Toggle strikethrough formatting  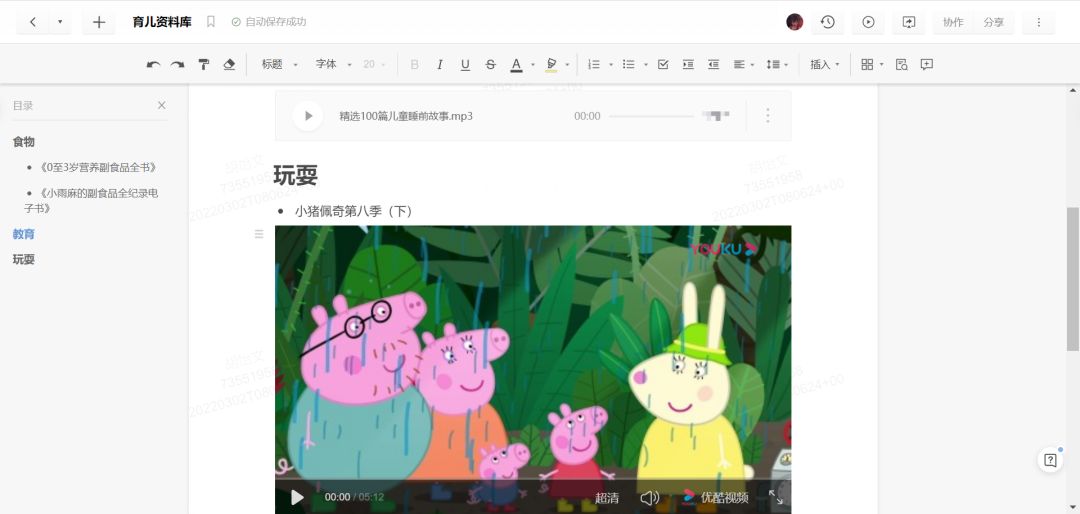pos(490,64)
